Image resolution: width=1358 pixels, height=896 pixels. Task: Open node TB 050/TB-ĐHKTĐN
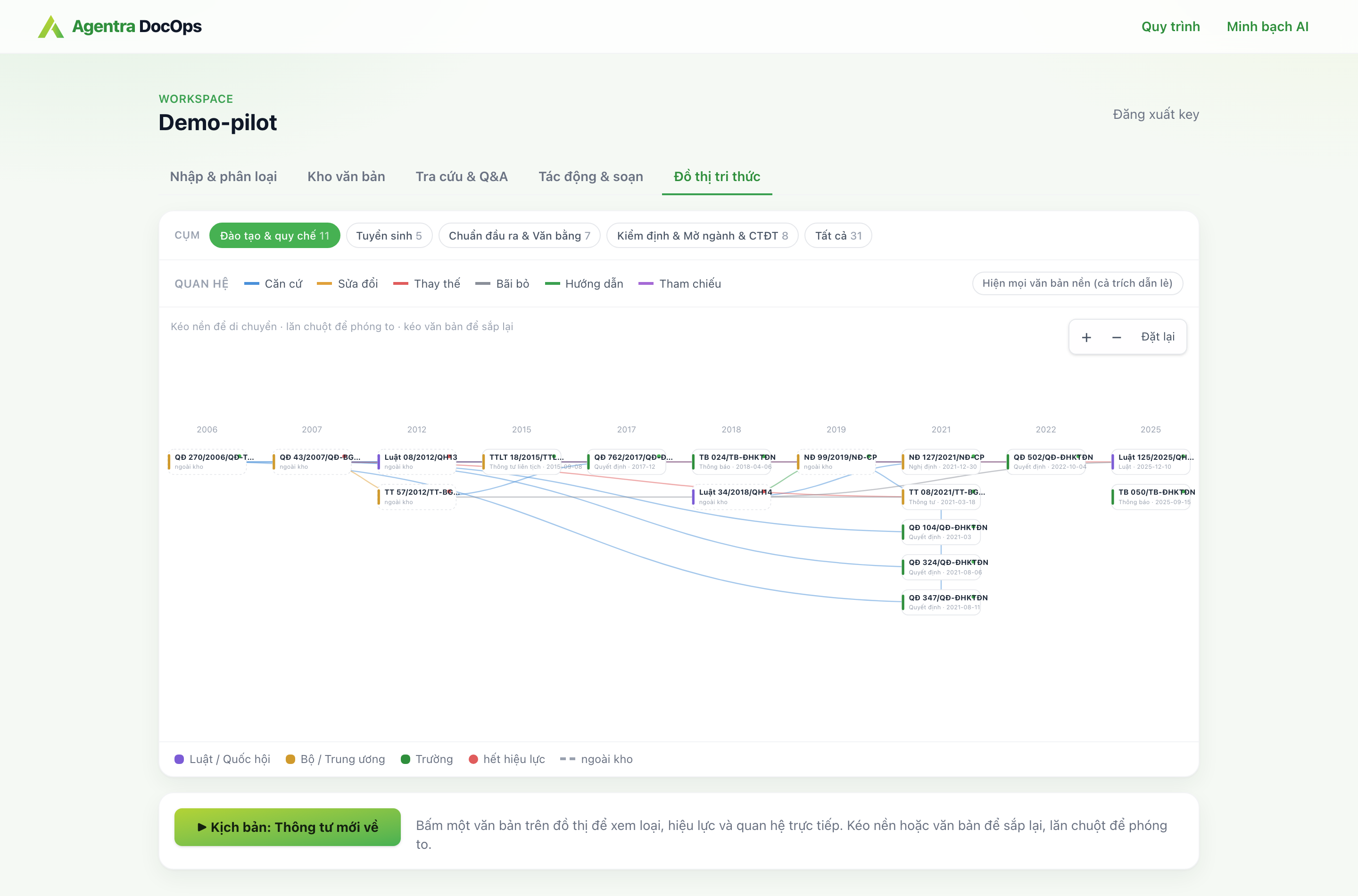click(1151, 497)
